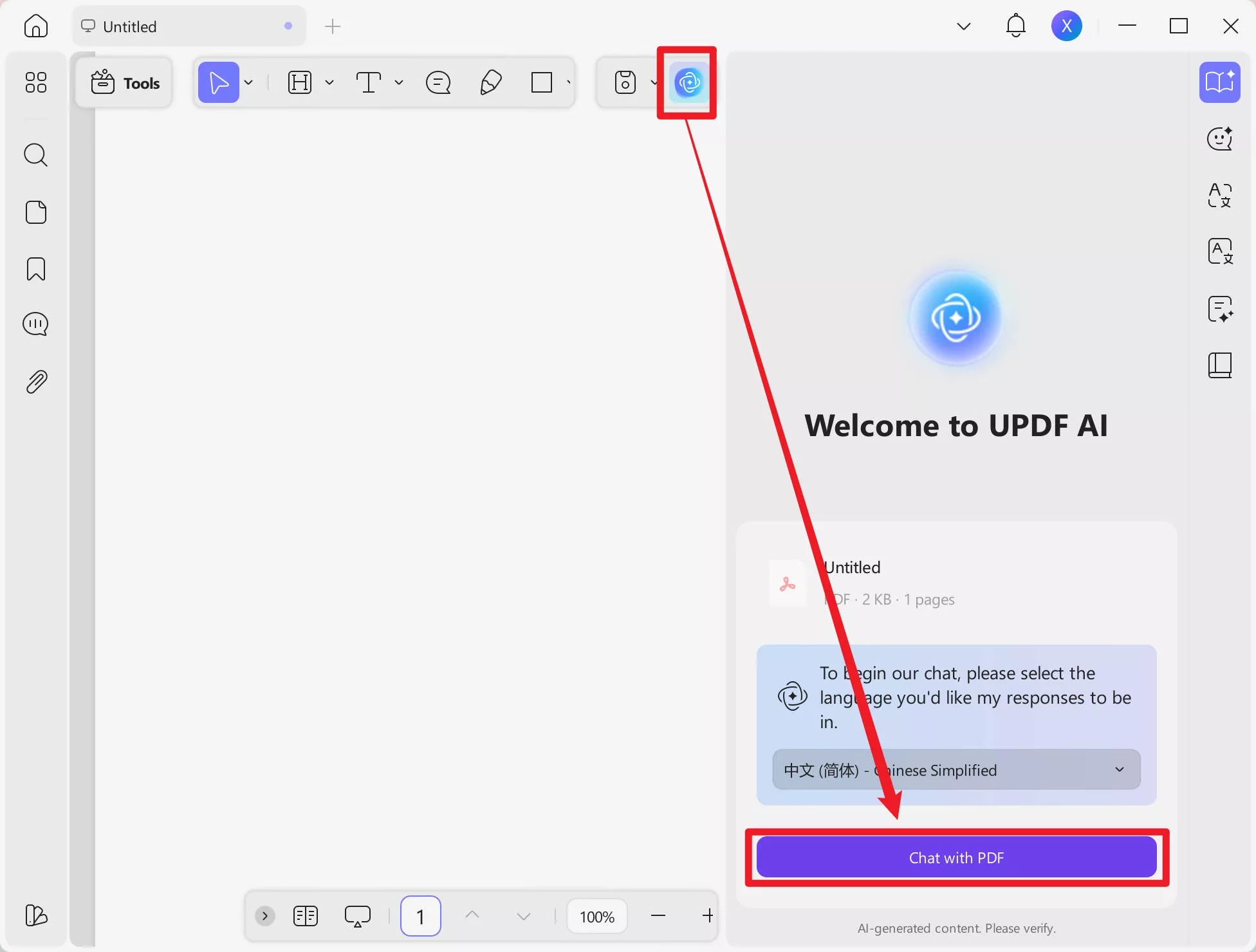This screenshot has width=1256, height=952.
Task: Show page thumbnails from left sidebar
Action: tap(36, 212)
